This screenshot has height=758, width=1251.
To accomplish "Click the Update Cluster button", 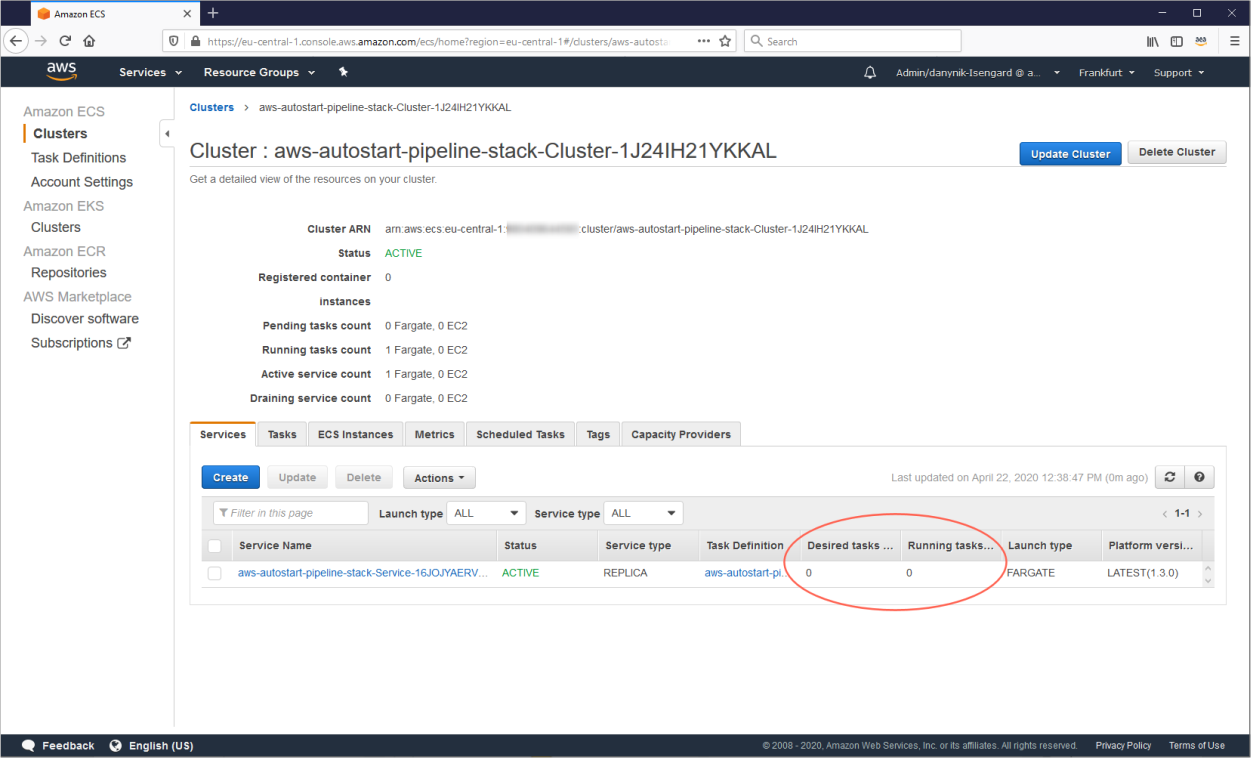I will [1070, 153].
